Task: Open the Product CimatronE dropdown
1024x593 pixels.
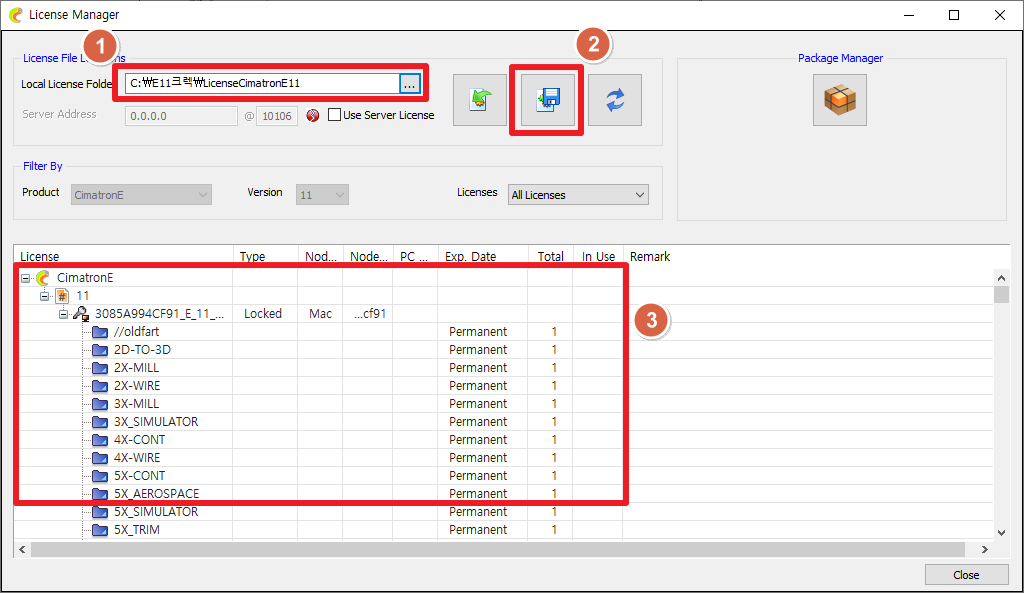Action: [x=141, y=195]
